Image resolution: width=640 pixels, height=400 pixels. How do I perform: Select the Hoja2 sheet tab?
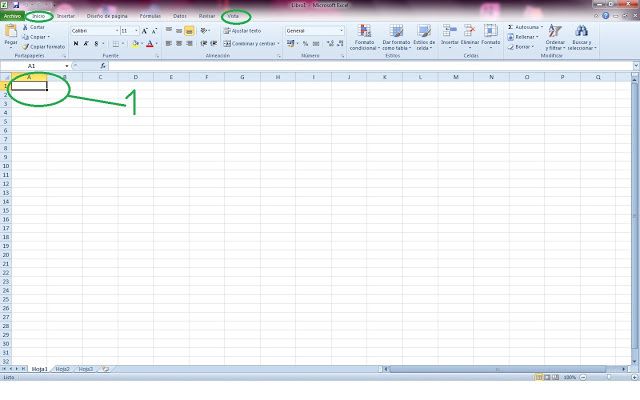(63, 369)
